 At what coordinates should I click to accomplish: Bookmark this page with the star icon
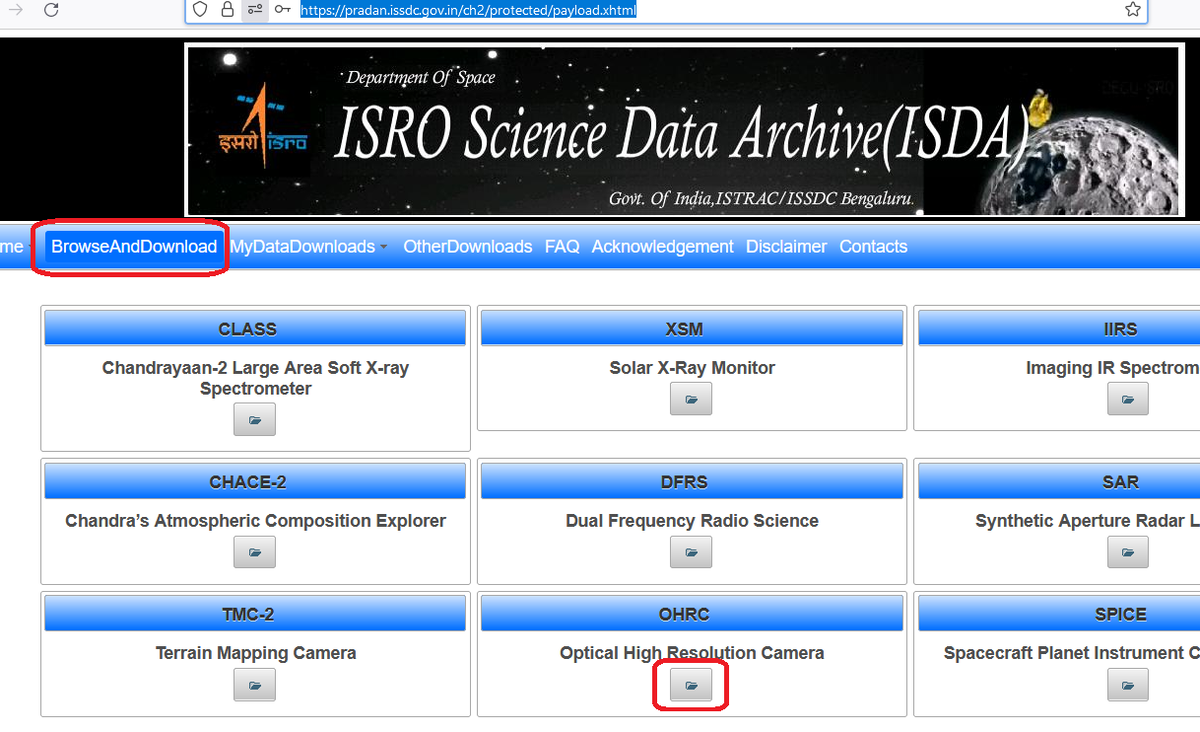(1132, 10)
